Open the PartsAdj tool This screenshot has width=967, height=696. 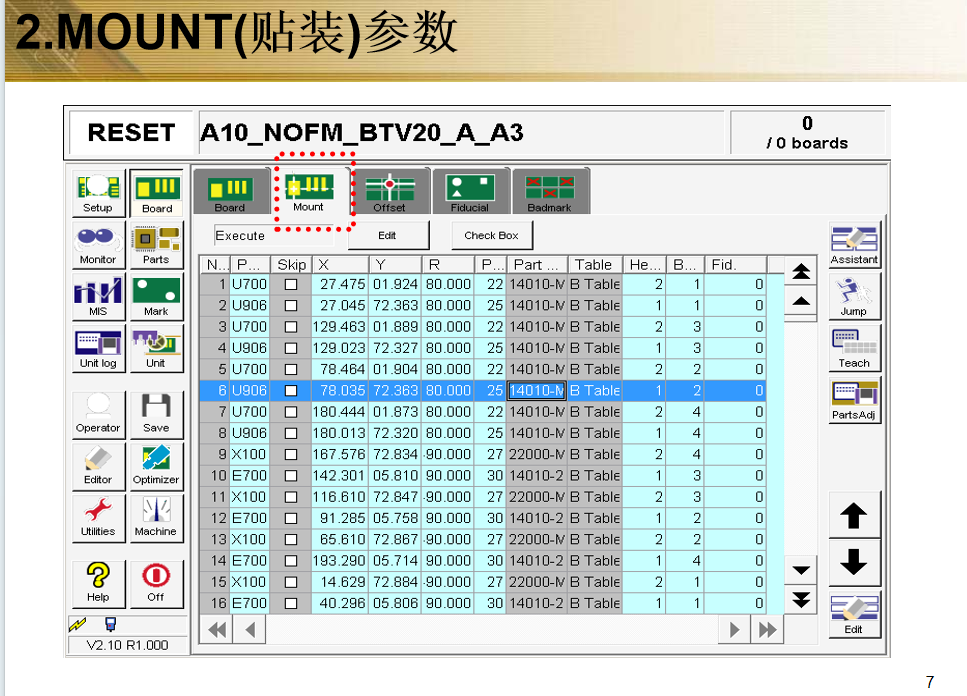854,400
